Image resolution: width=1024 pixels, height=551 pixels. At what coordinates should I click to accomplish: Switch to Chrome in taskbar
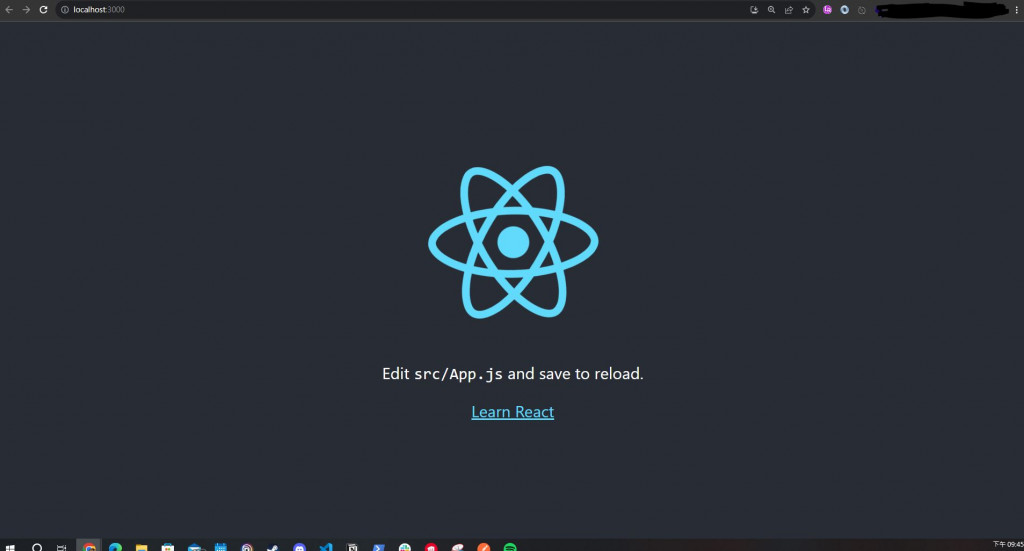89,547
